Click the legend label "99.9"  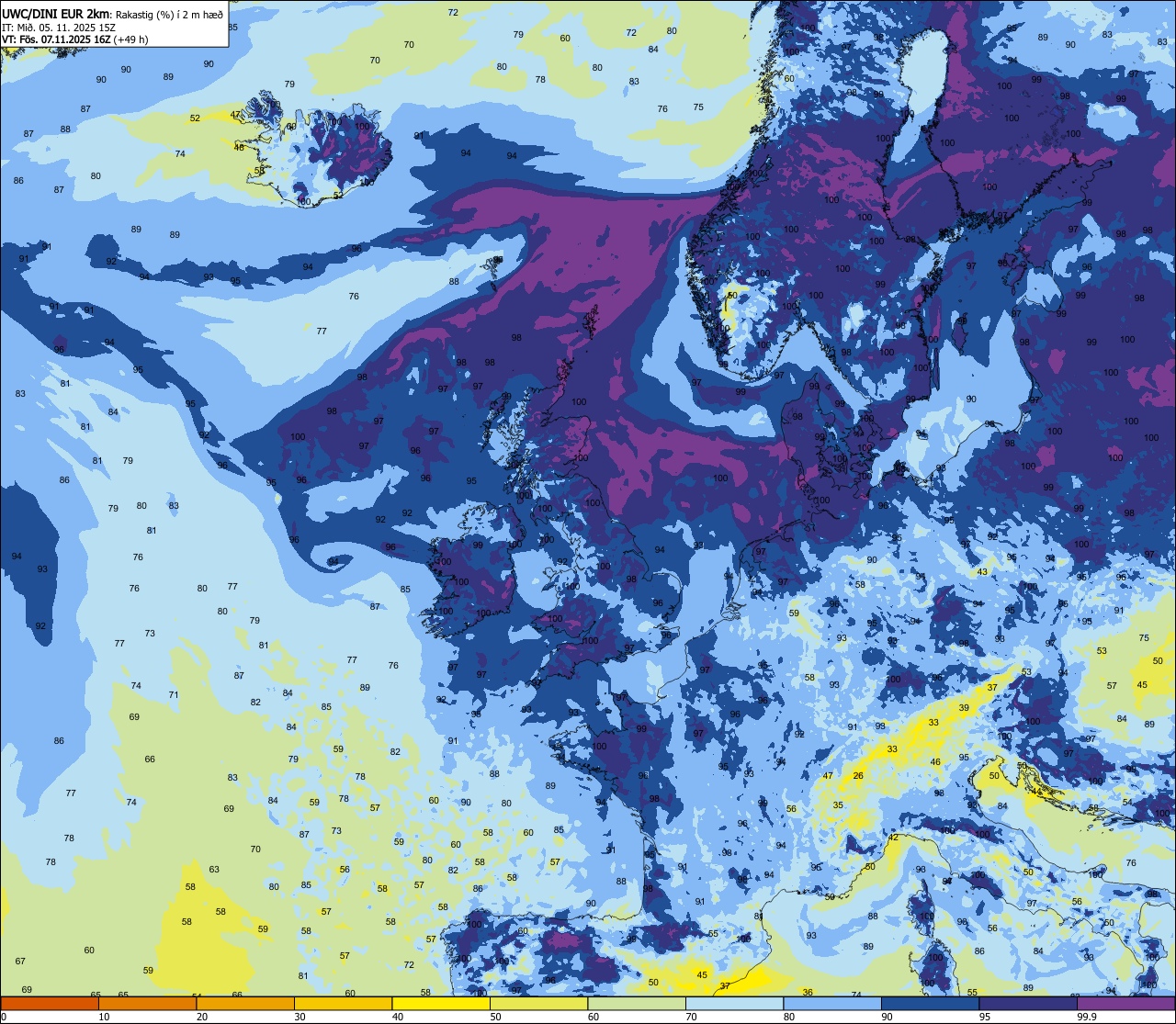[x=1087, y=1017]
